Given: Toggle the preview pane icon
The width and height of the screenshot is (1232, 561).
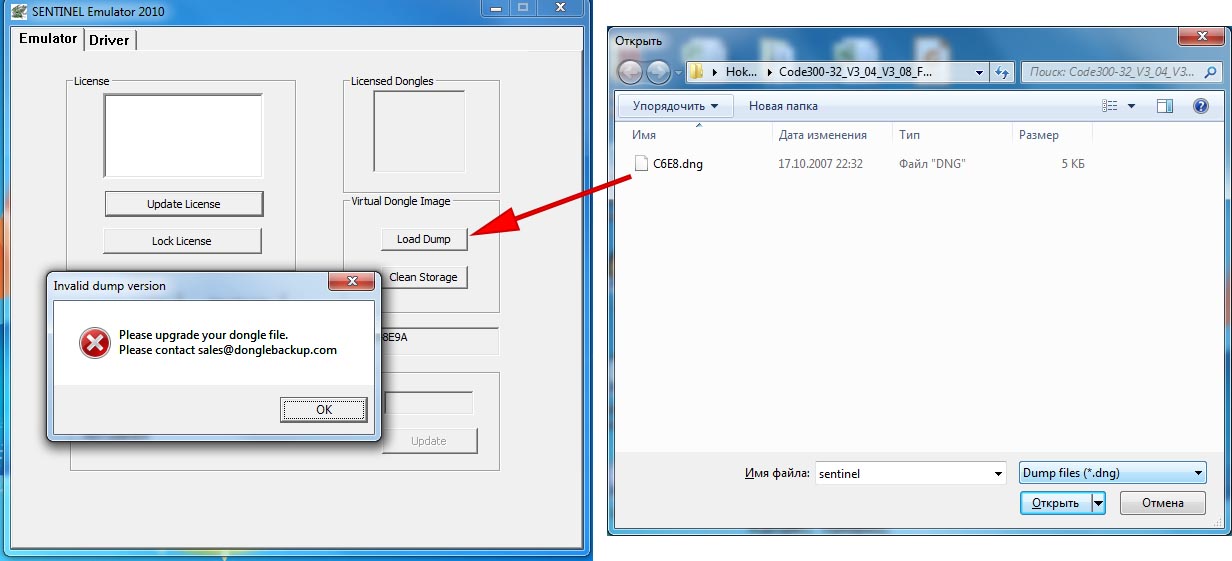Looking at the screenshot, I should coord(1165,105).
